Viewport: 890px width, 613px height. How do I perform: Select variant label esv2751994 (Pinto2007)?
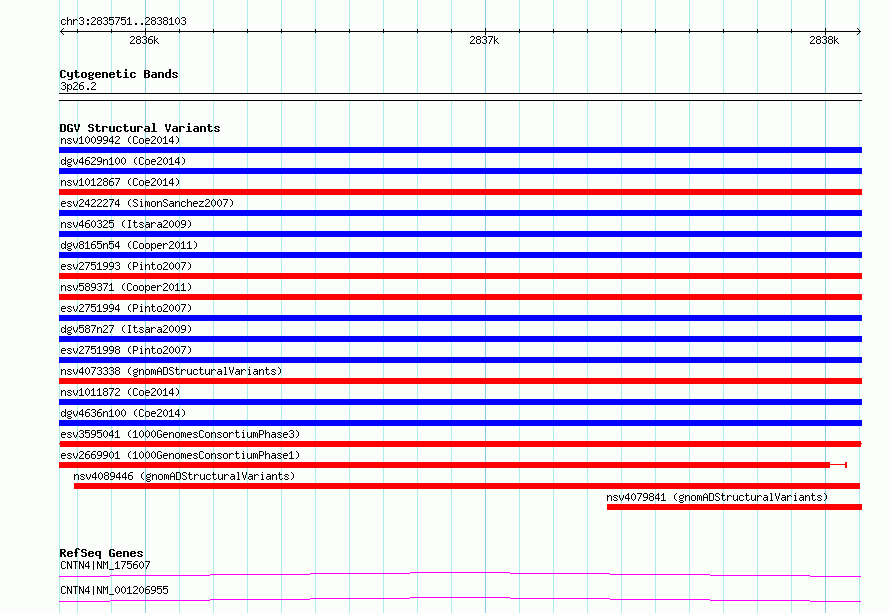(126, 308)
